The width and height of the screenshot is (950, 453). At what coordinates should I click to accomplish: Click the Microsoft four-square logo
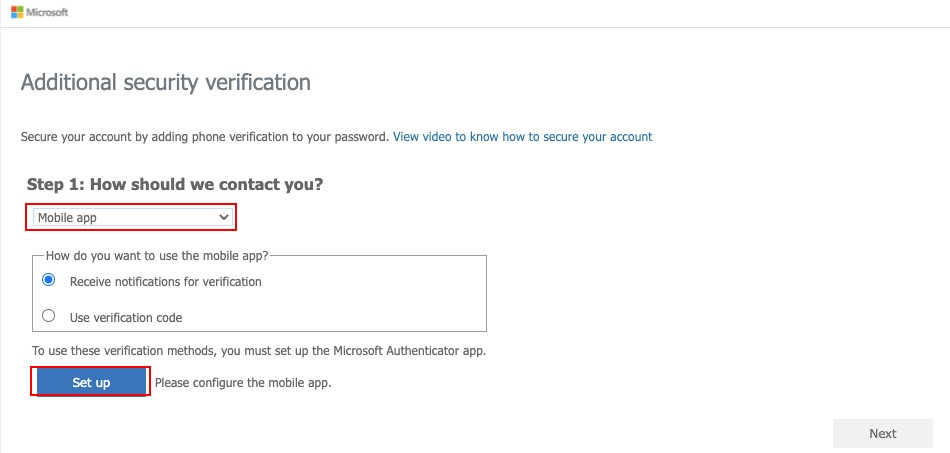17,12
